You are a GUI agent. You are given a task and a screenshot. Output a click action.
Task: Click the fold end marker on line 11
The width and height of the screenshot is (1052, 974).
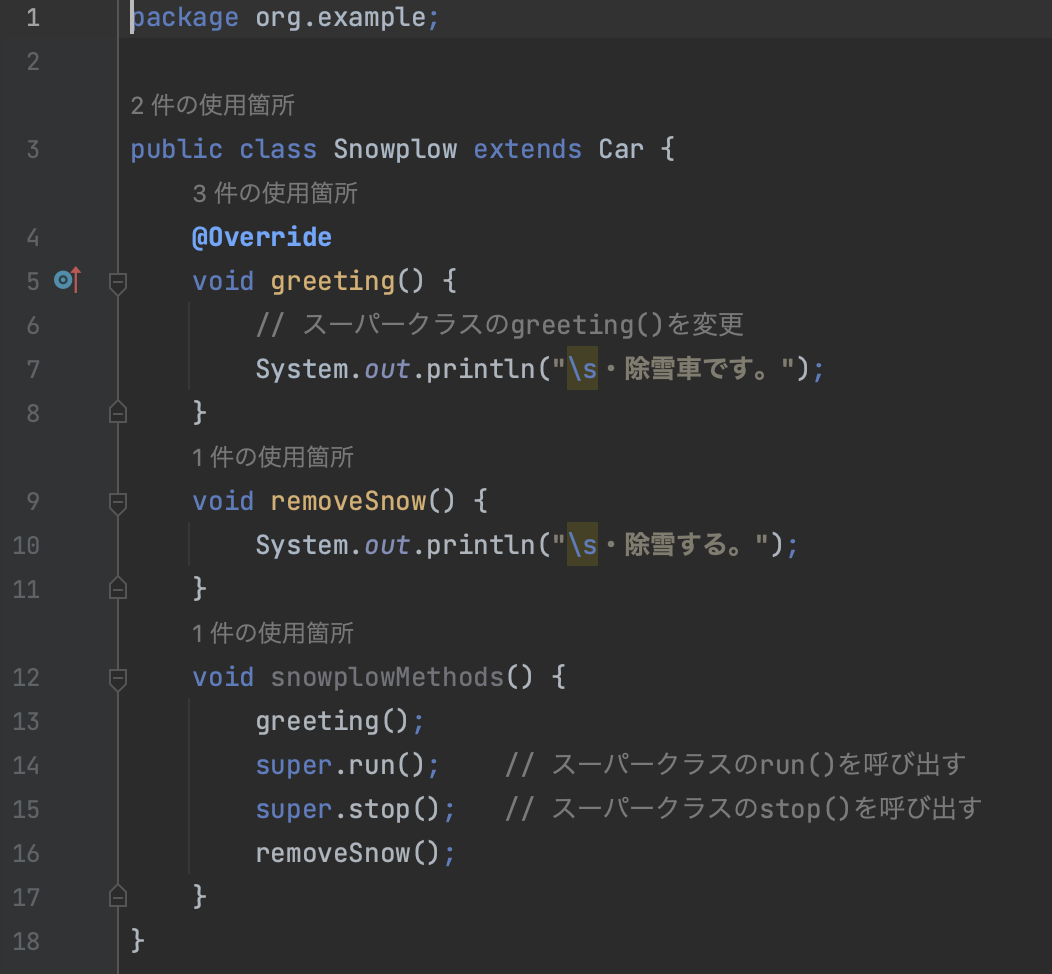(118, 589)
